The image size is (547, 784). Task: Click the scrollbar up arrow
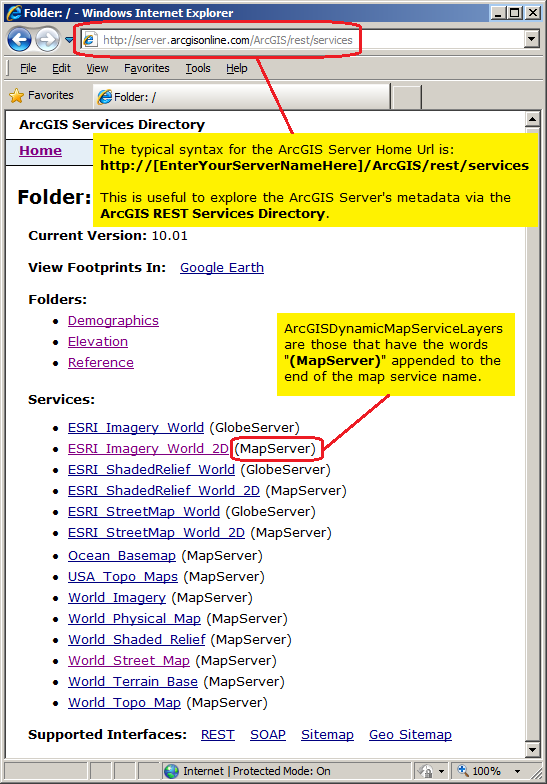click(x=532, y=119)
